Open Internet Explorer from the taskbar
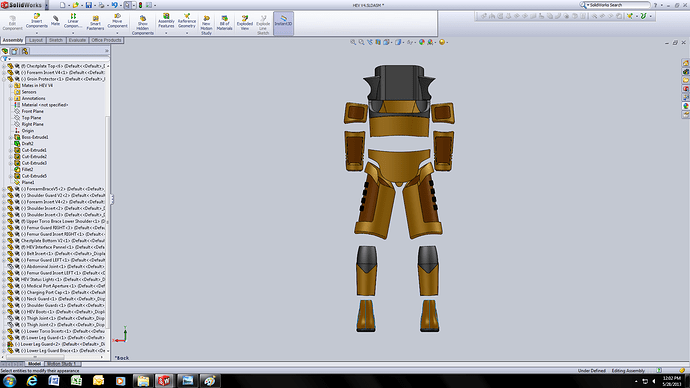This screenshot has height=388, width=690. (32, 381)
